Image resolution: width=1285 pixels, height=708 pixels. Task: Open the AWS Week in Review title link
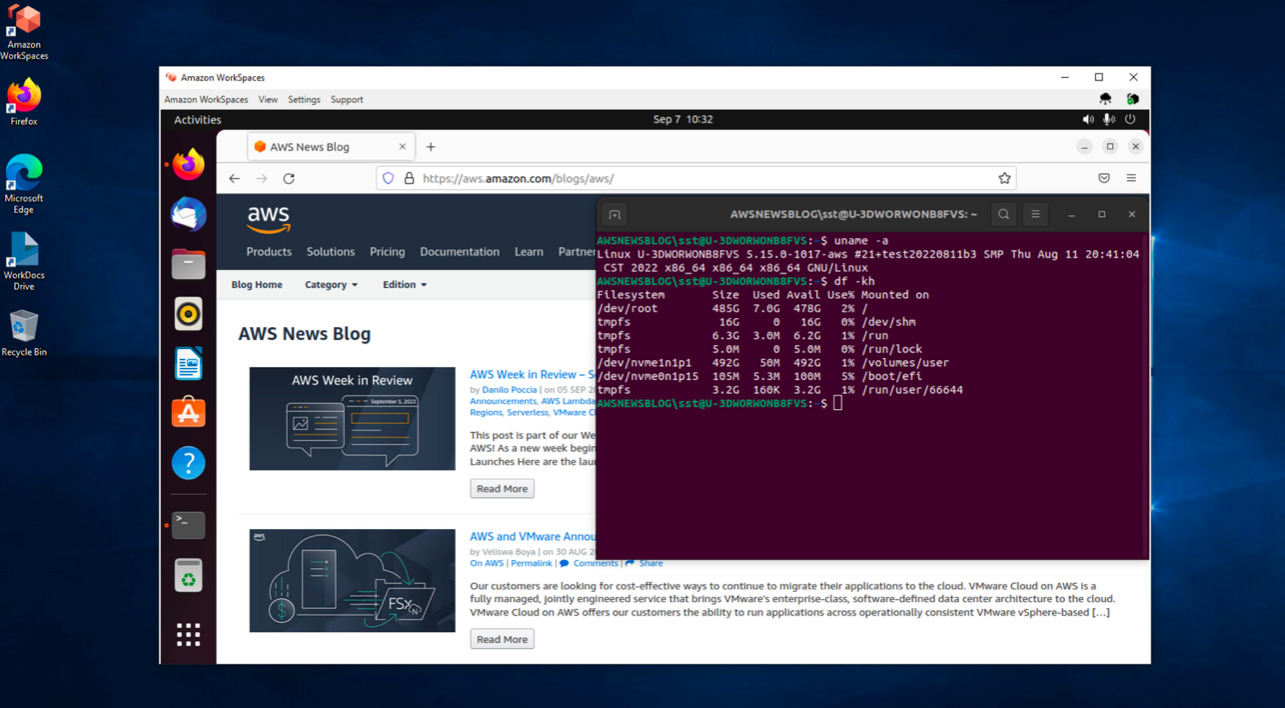pos(532,374)
